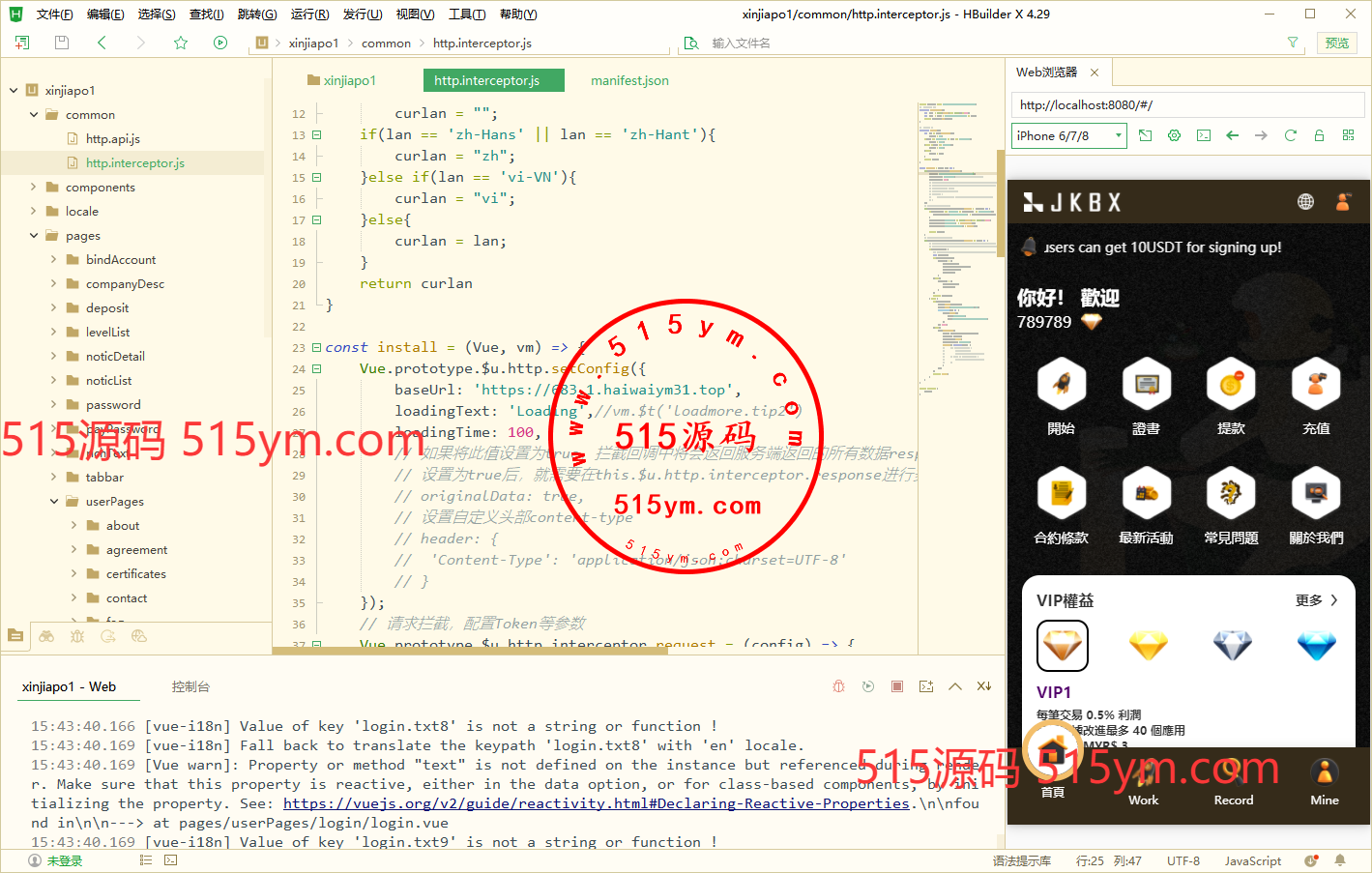The image size is (1372, 873).
Task: Open the 运行(R) menu
Action: (309, 14)
